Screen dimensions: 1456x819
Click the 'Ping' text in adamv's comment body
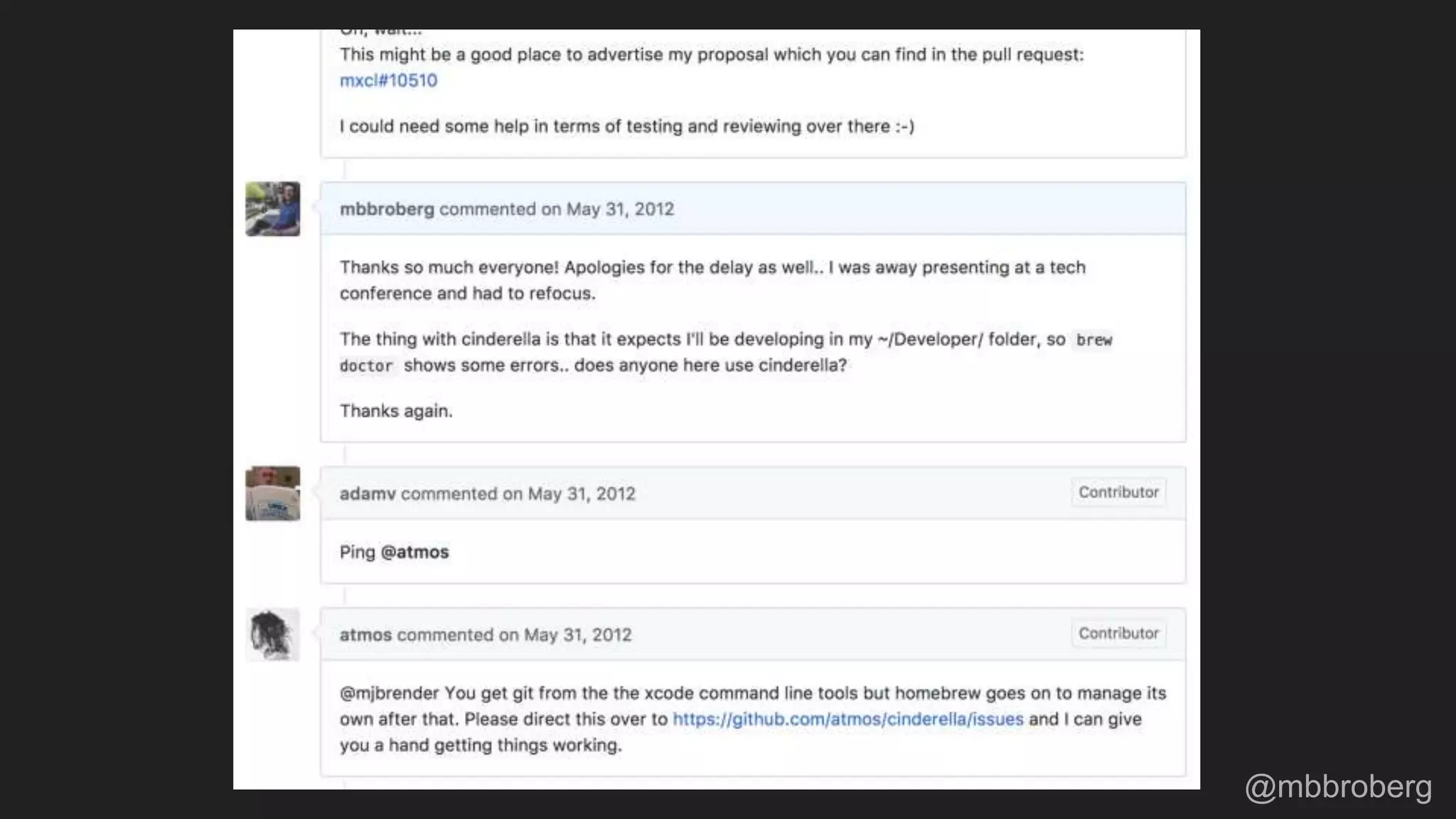[x=357, y=552]
